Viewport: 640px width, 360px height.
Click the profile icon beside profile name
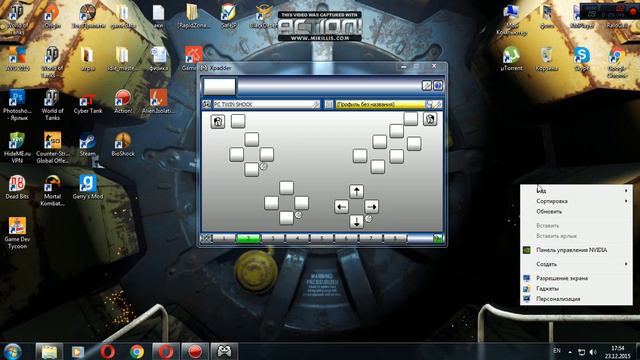click(x=329, y=104)
